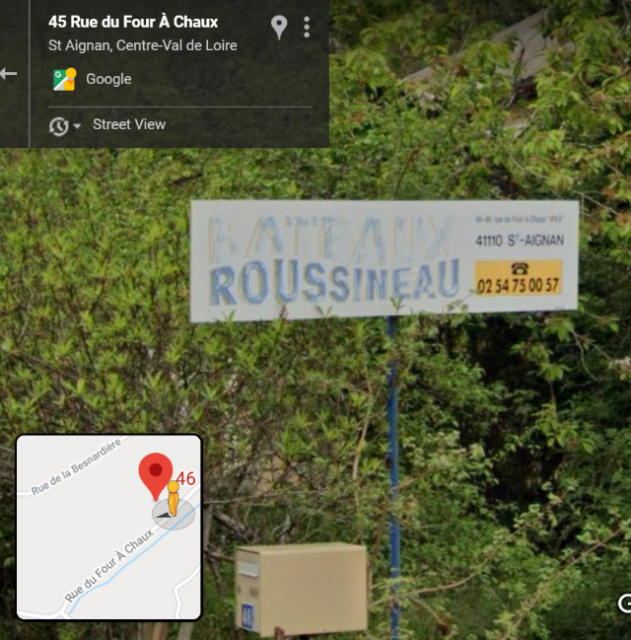The image size is (631, 640).
Task: Click the Street View label
Action: [x=129, y=124]
